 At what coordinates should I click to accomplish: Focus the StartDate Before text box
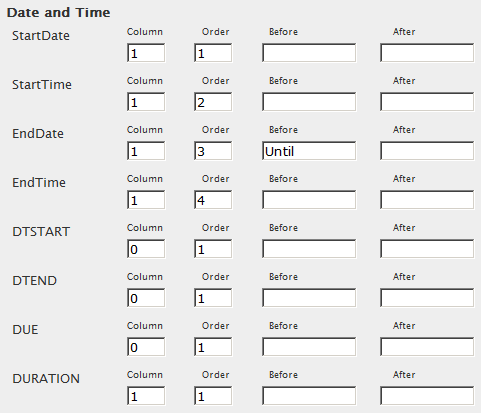click(x=309, y=53)
